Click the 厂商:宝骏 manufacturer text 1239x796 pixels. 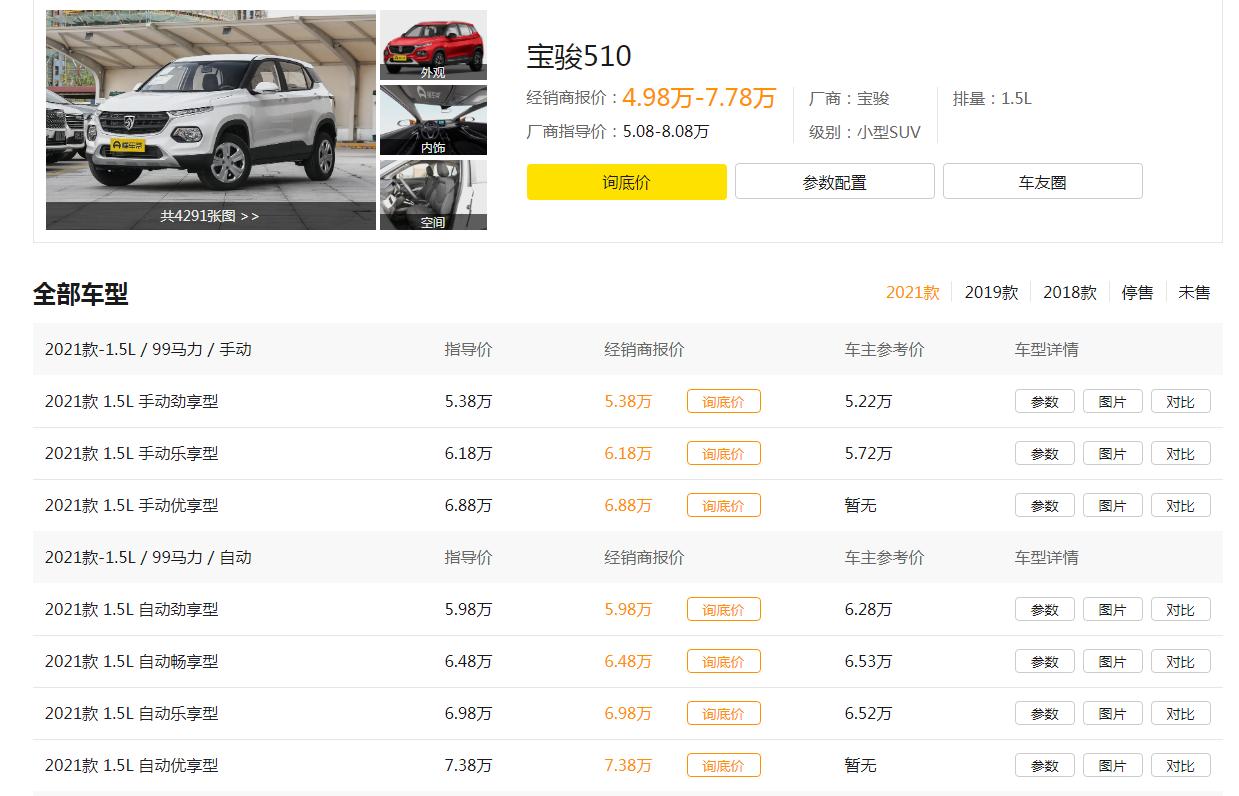849,98
